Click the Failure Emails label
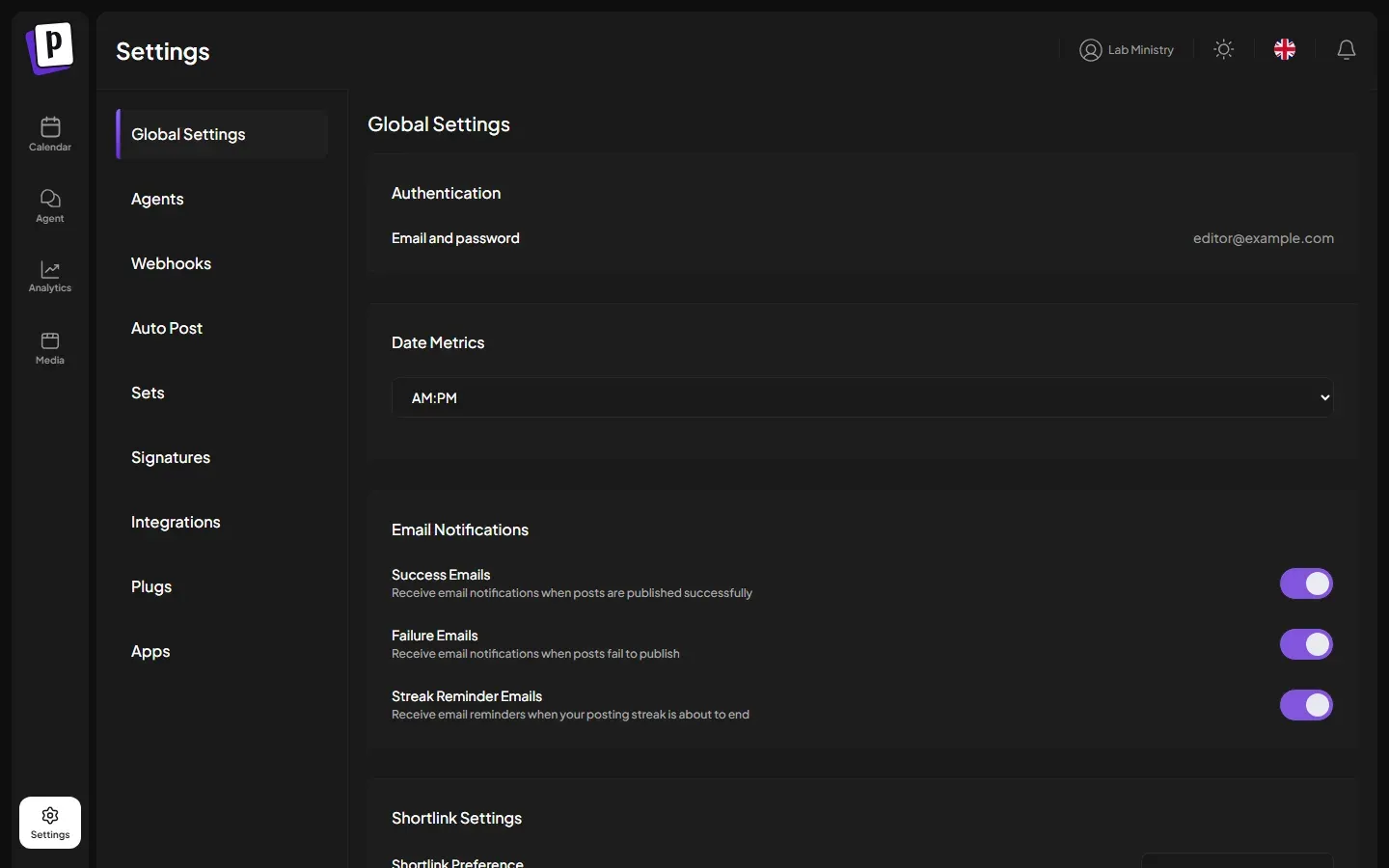Image resolution: width=1389 pixels, height=868 pixels. (435, 636)
